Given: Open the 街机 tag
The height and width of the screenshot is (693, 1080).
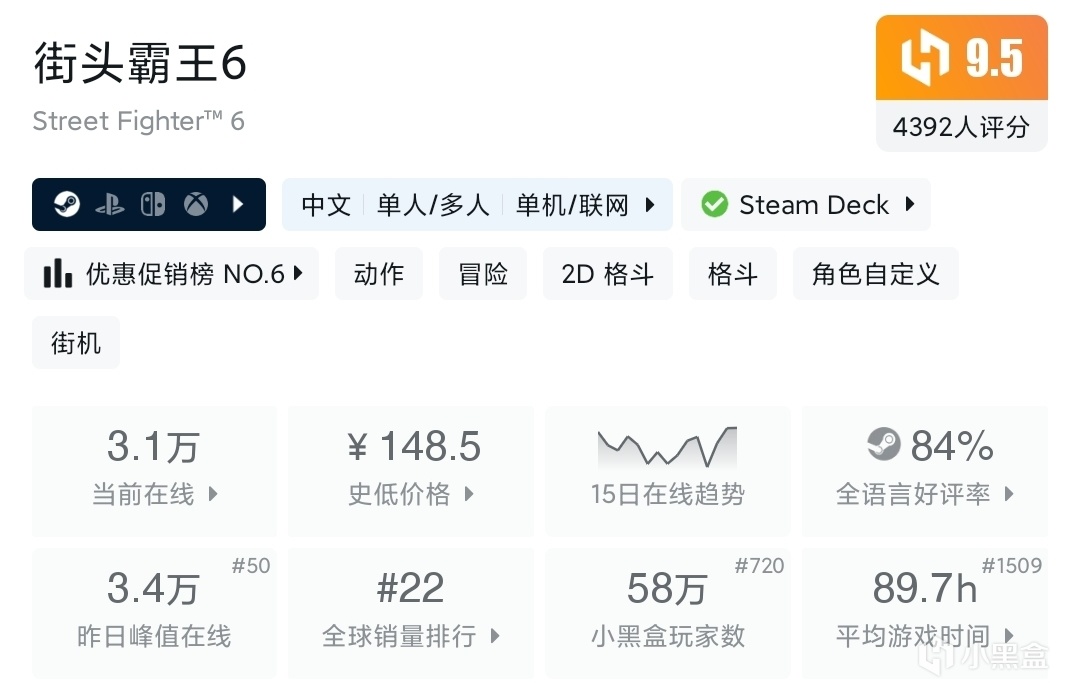Looking at the screenshot, I should pos(76,343).
